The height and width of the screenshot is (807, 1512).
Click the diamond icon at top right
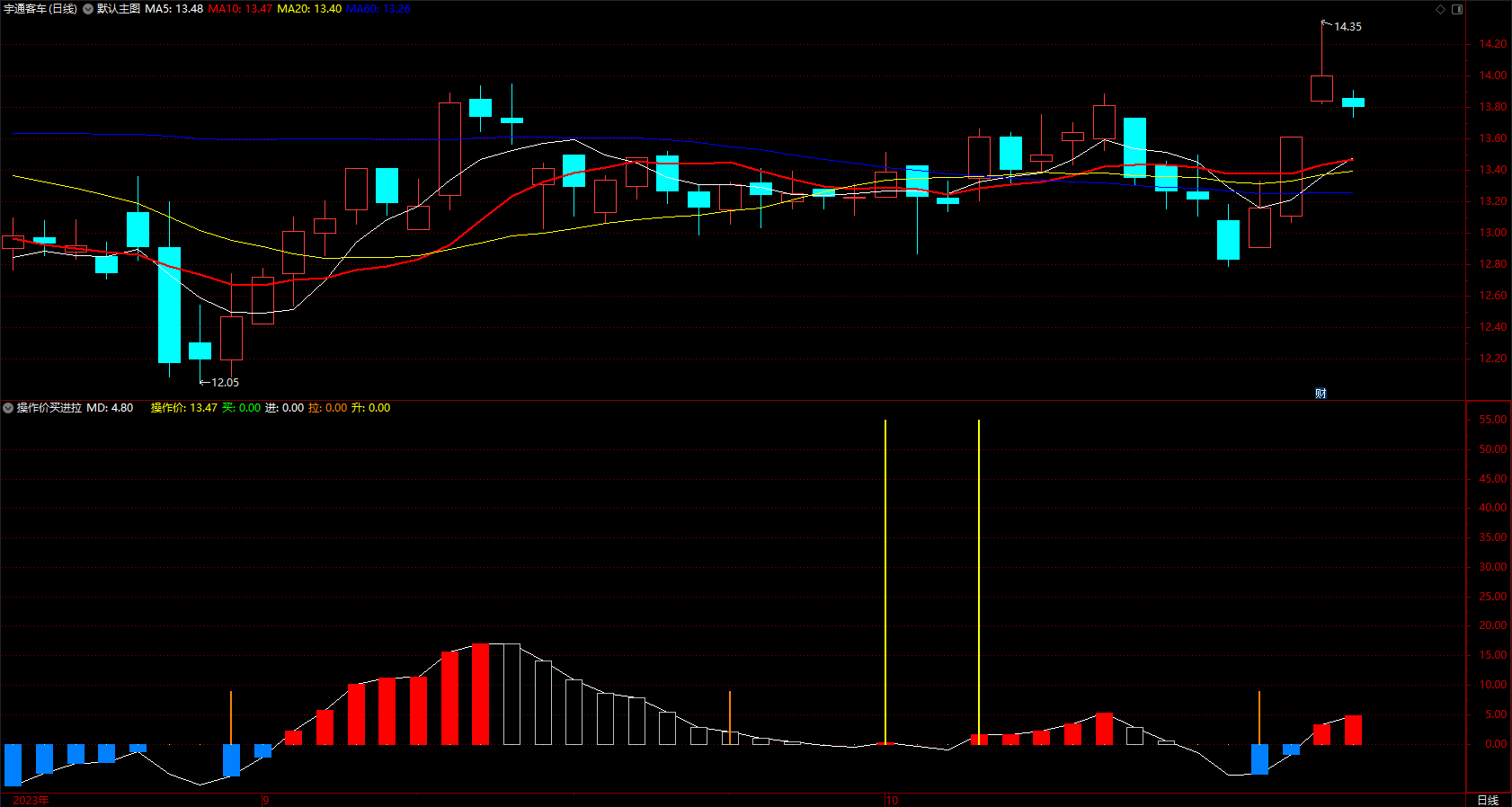click(x=1440, y=9)
